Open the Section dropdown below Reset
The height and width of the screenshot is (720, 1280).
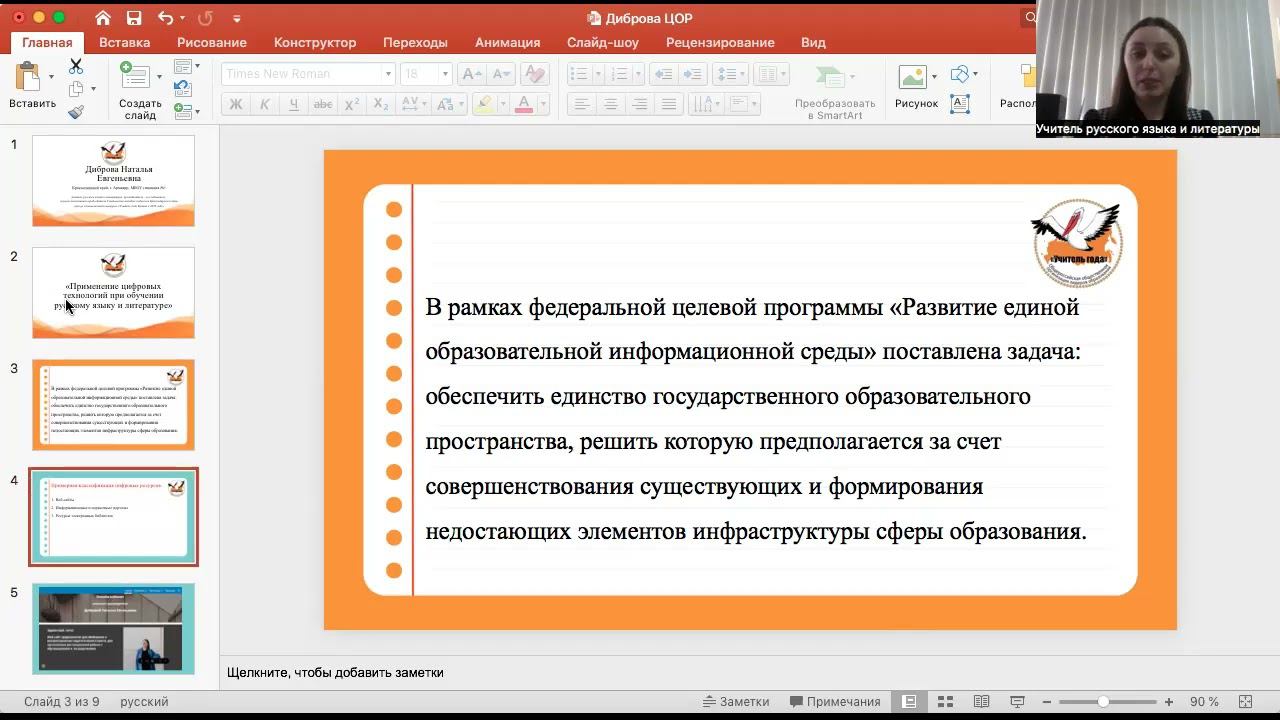click(x=187, y=112)
